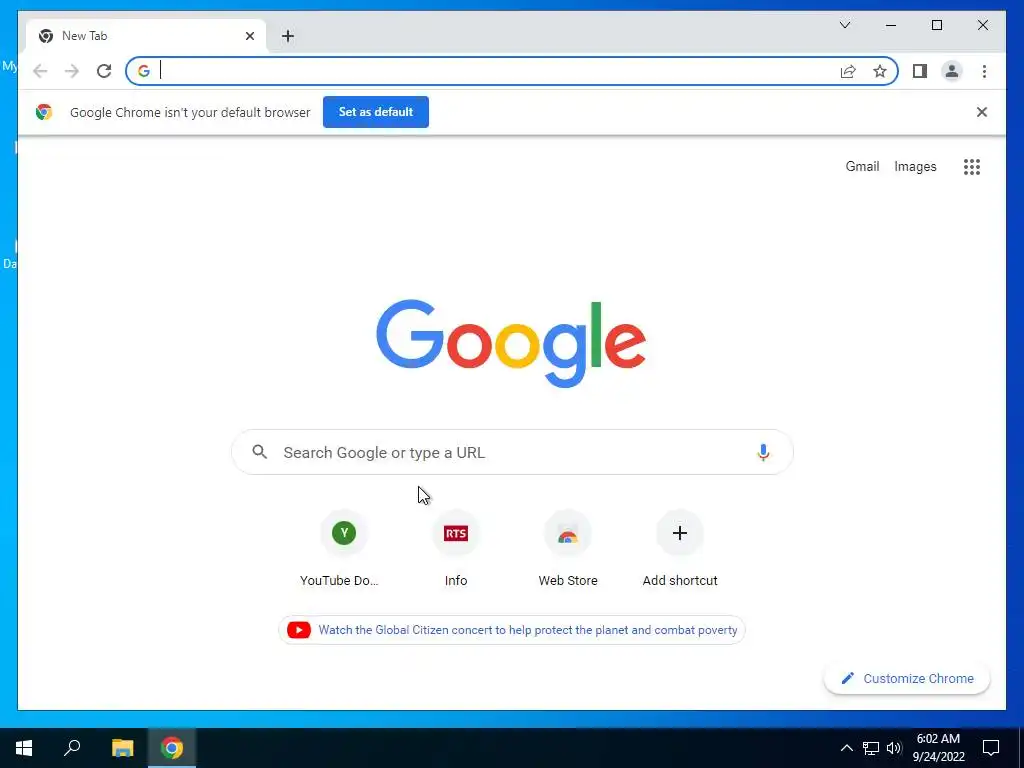Go back using the back arrow

(40, 71)
